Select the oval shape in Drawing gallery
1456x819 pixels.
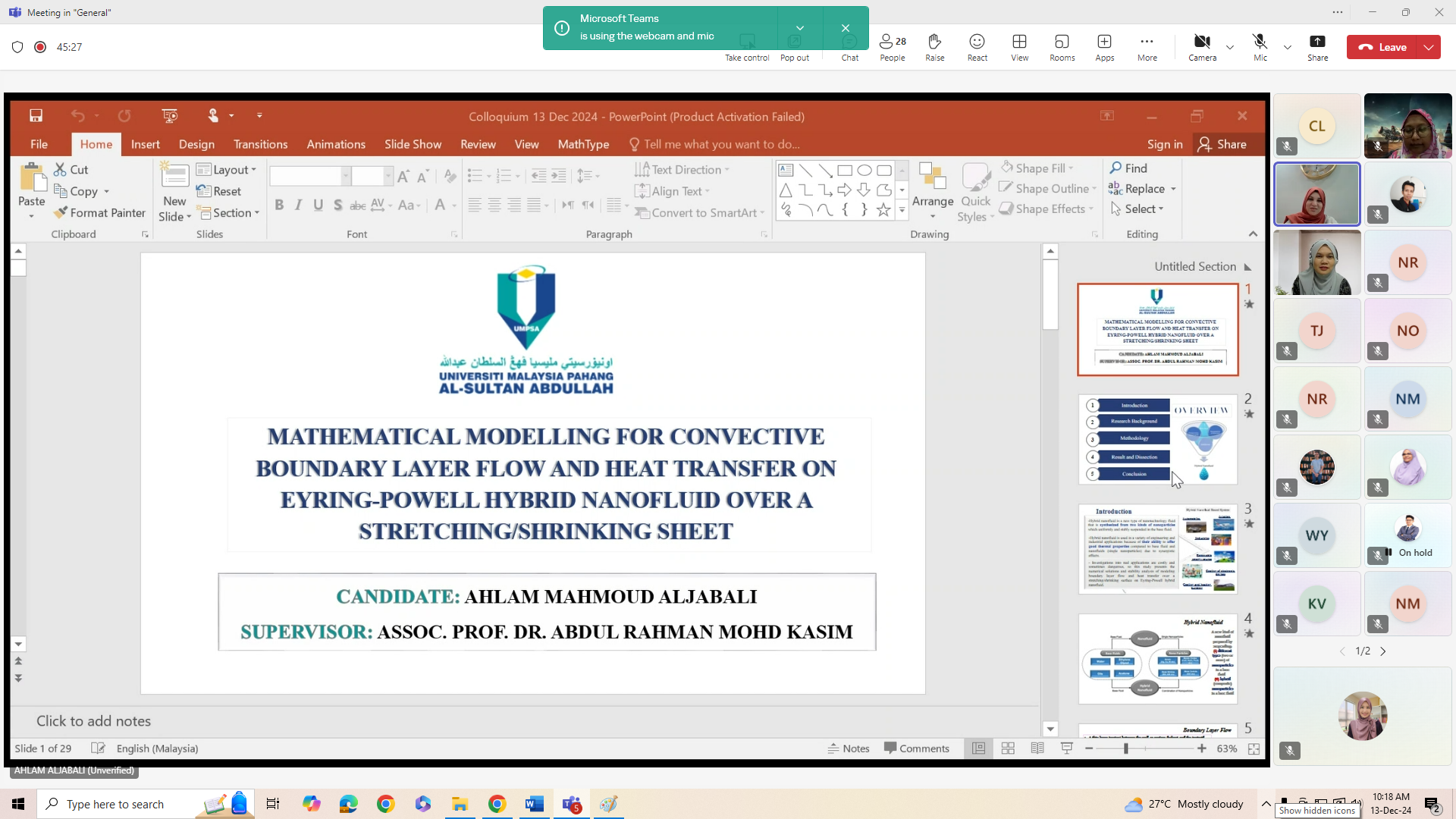tap(864, 171)
